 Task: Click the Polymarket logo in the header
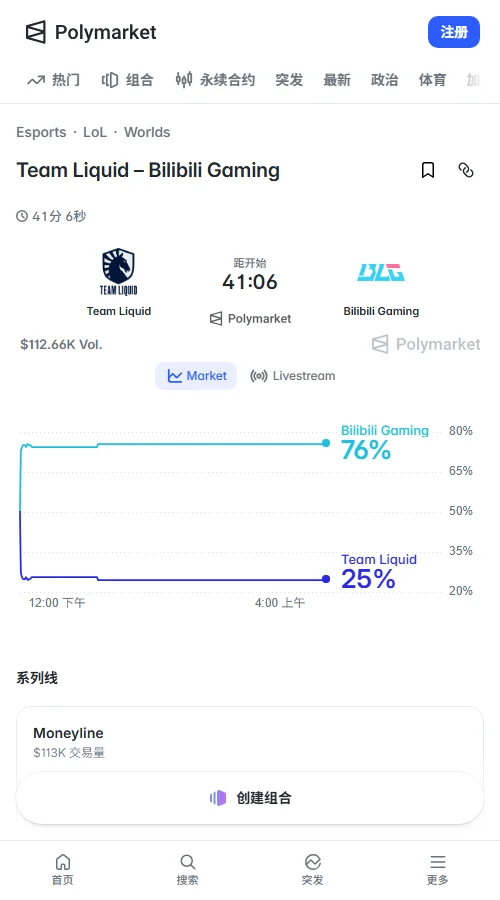pyautogui.click(x=91, y=32)
